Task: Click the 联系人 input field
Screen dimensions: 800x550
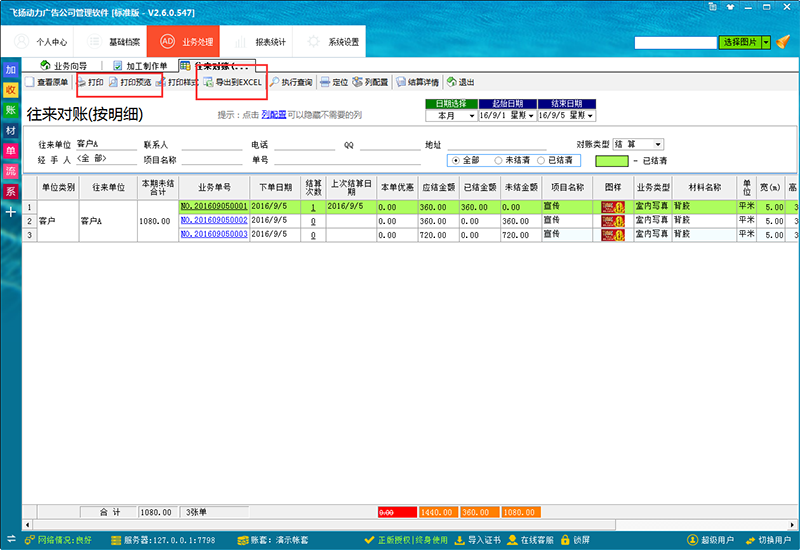Action: pos(206,145)
